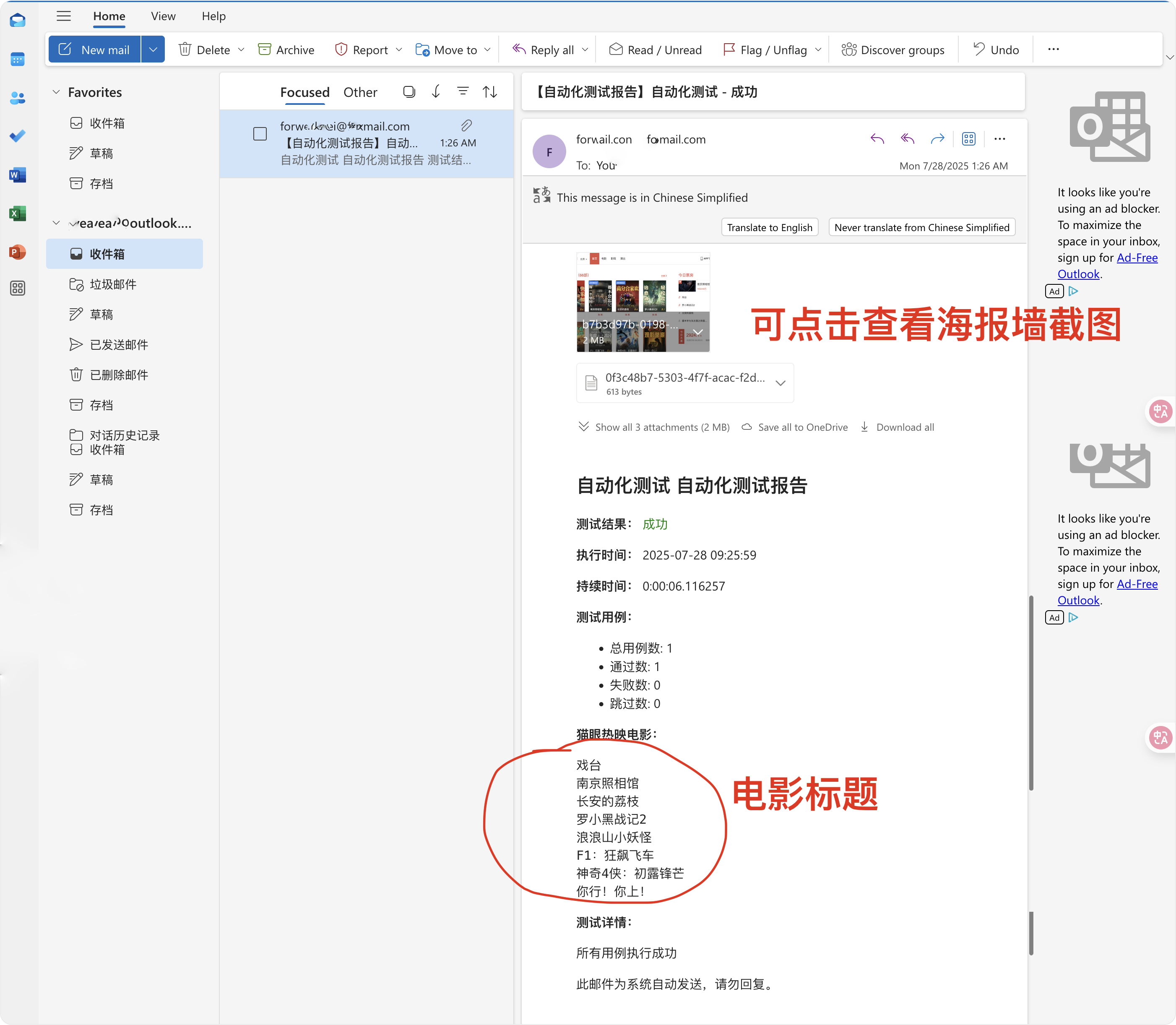Open the ribbon overflow ellipsis menu

[x=1054, y=49]
